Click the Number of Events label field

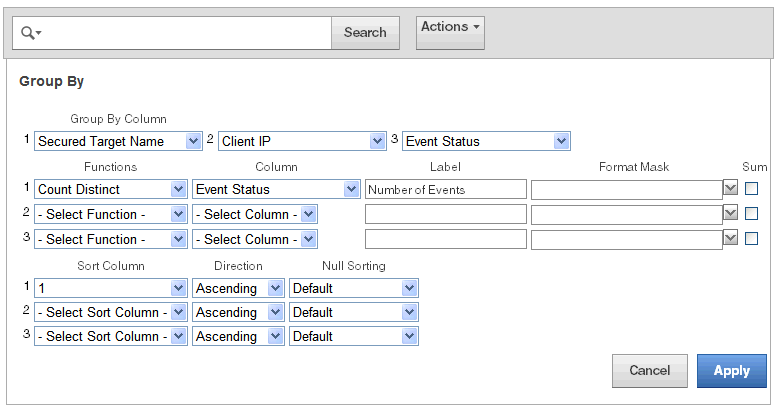click(x=445, y=189)
